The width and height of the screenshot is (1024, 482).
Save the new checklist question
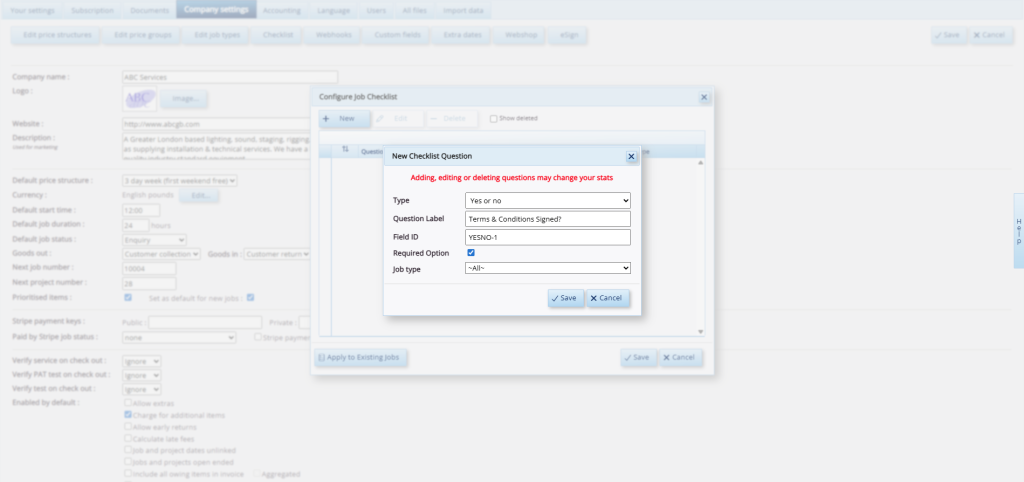point(566,298)
